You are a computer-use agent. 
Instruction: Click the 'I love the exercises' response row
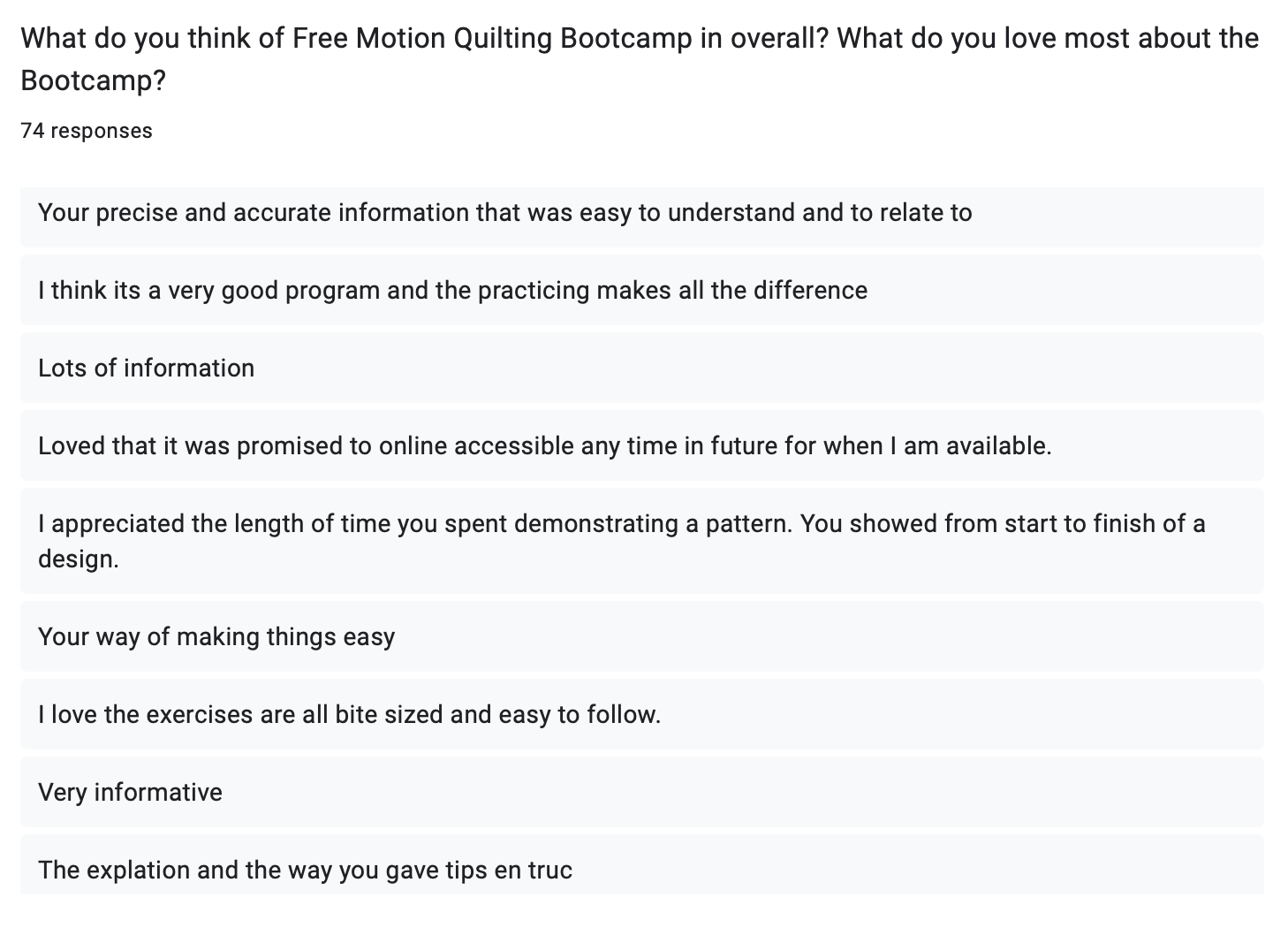pyautogui.click(x=642, y=715)
